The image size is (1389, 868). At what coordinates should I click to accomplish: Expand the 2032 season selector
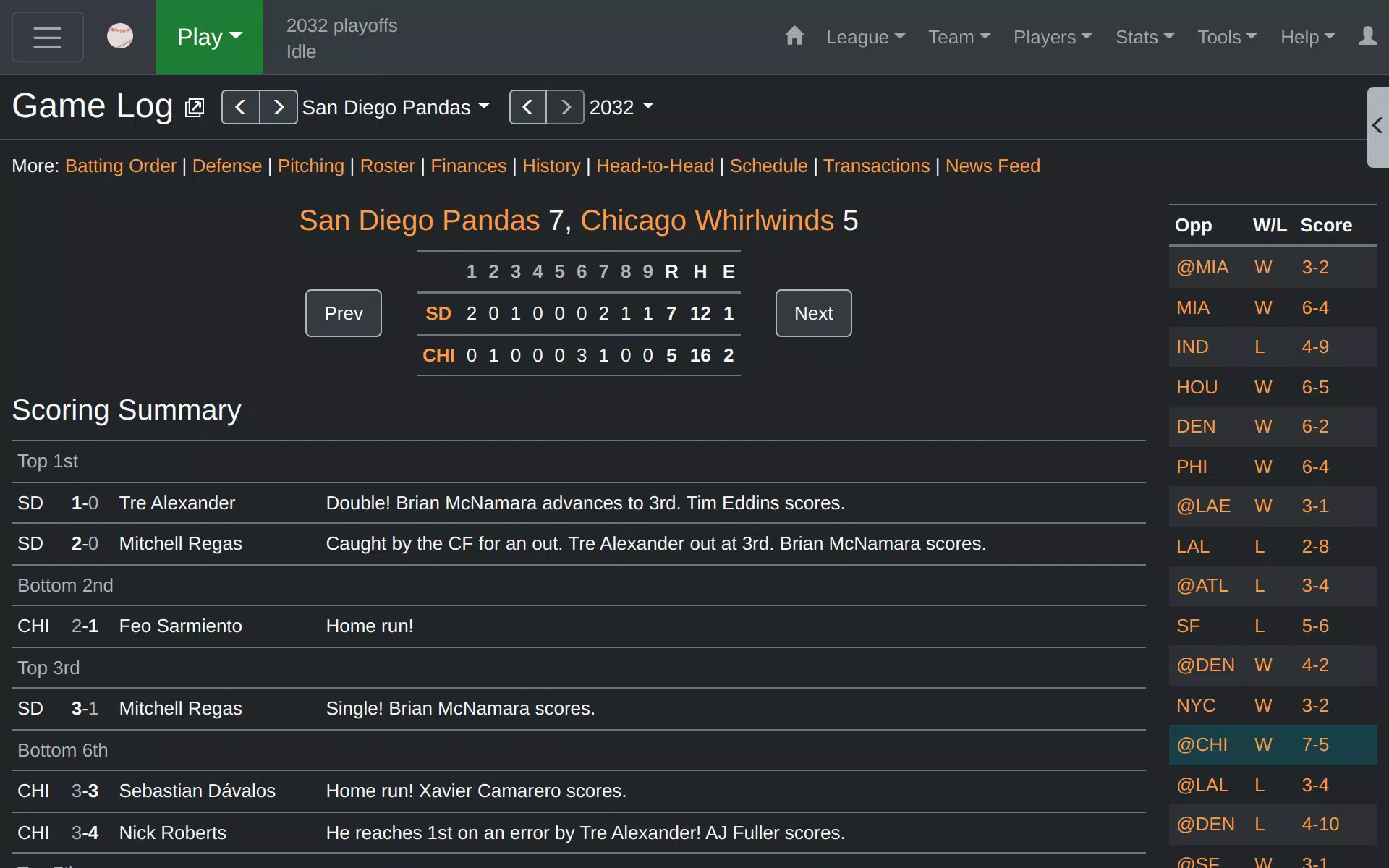(621, 107)
